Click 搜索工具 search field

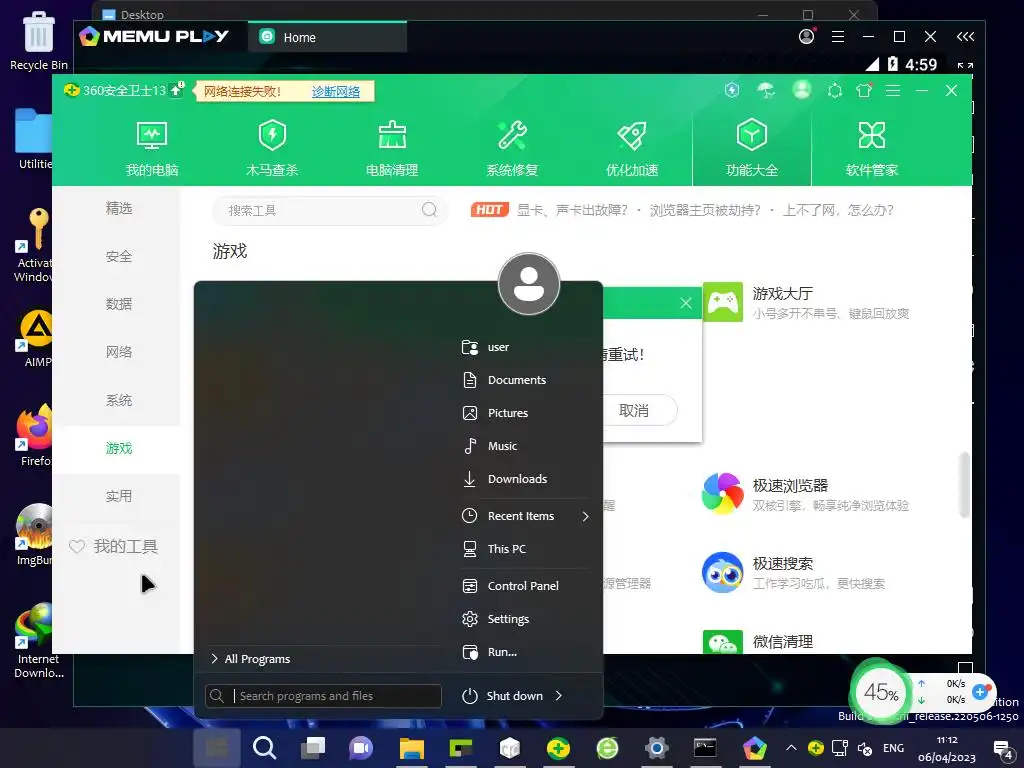(330, 210)
